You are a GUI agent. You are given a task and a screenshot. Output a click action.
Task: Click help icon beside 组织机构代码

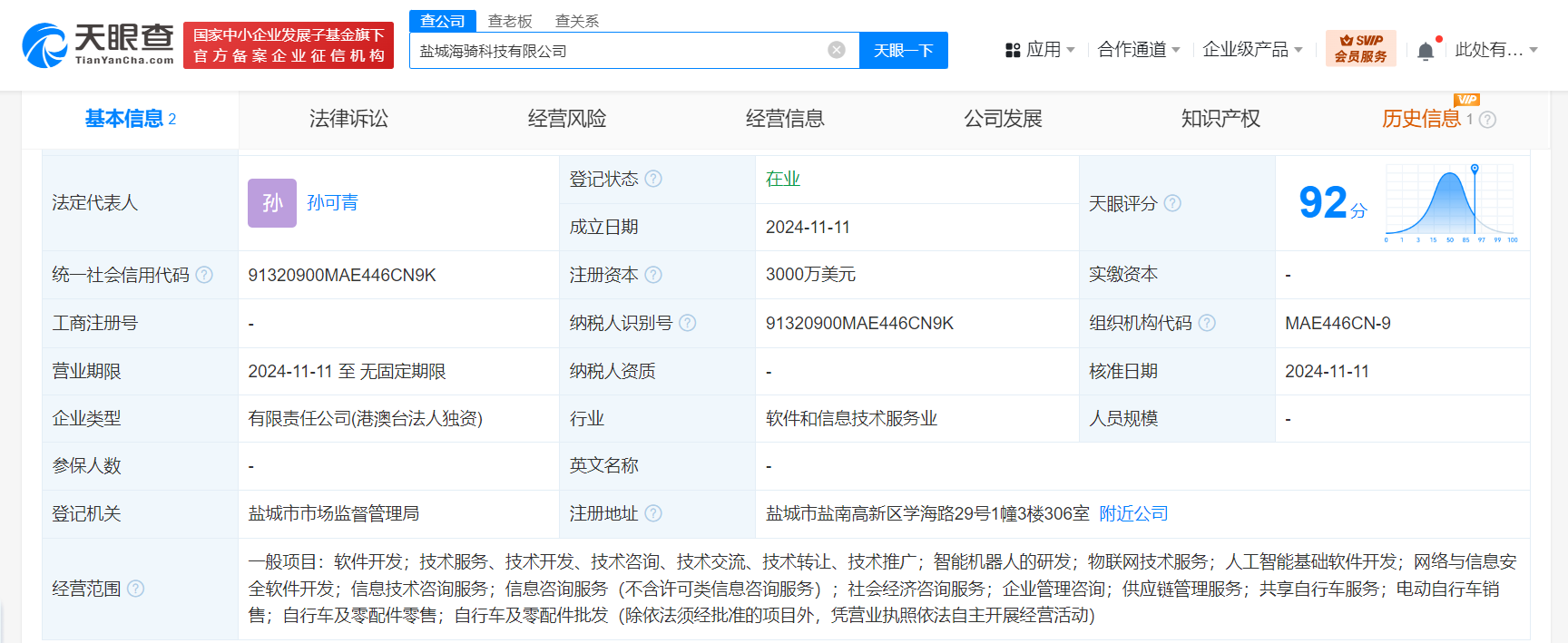[x=1207, y=323]
